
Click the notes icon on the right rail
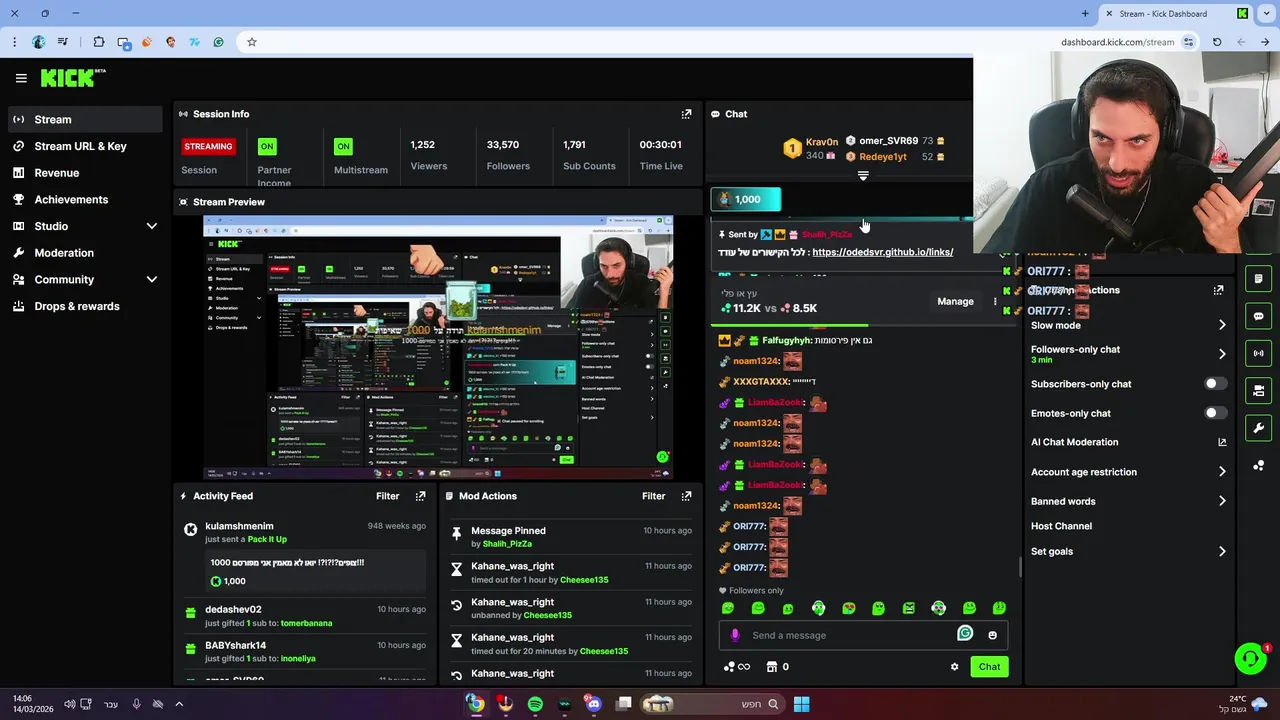coord(1258,278)
